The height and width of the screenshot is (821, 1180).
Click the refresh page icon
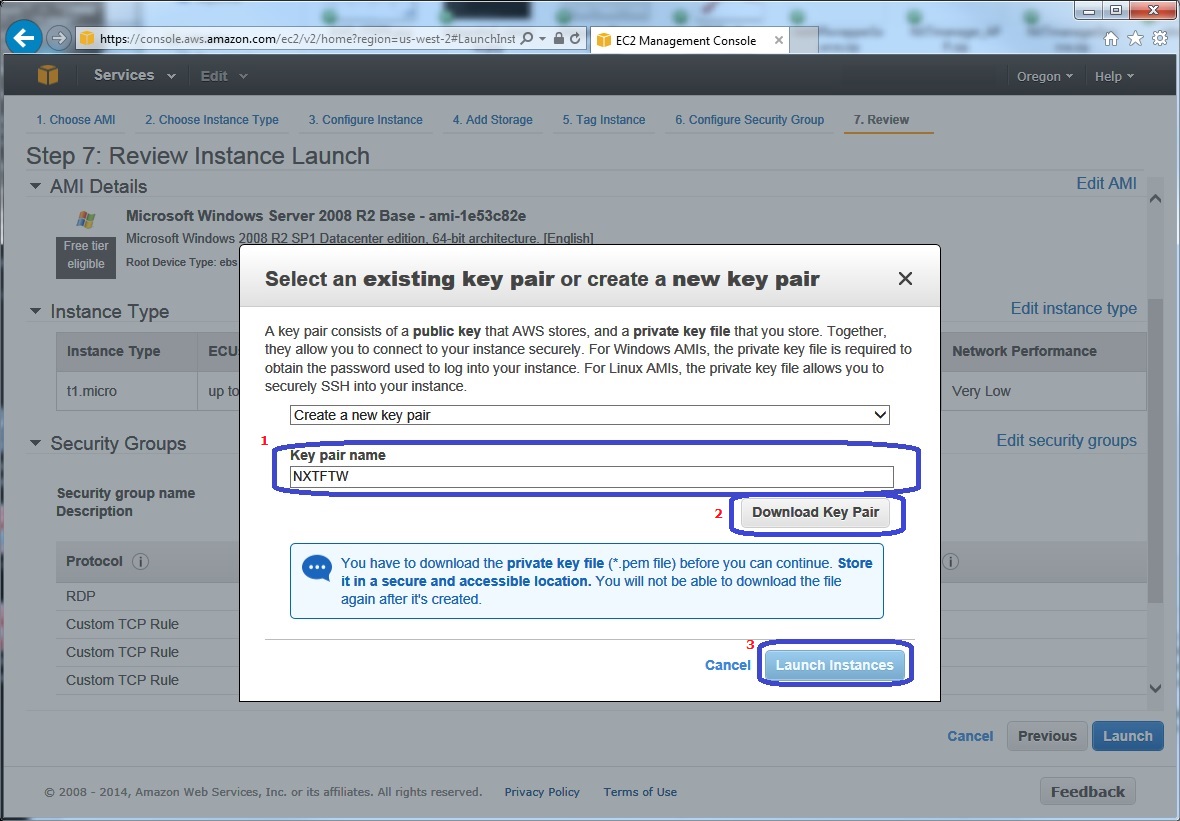(575, 38)
